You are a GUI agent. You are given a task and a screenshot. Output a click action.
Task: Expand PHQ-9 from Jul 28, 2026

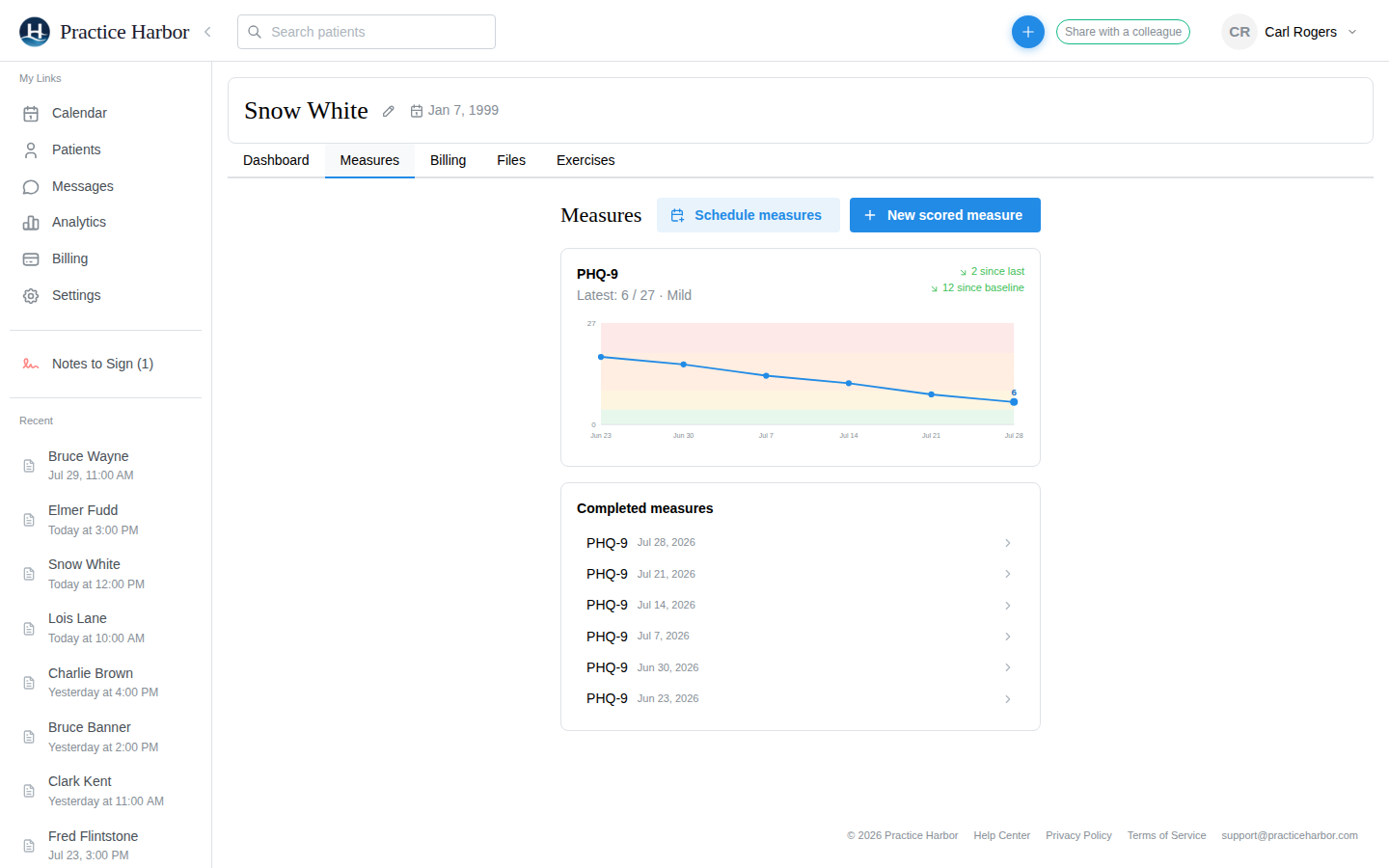pyautogui.click(x=800, y=543)
